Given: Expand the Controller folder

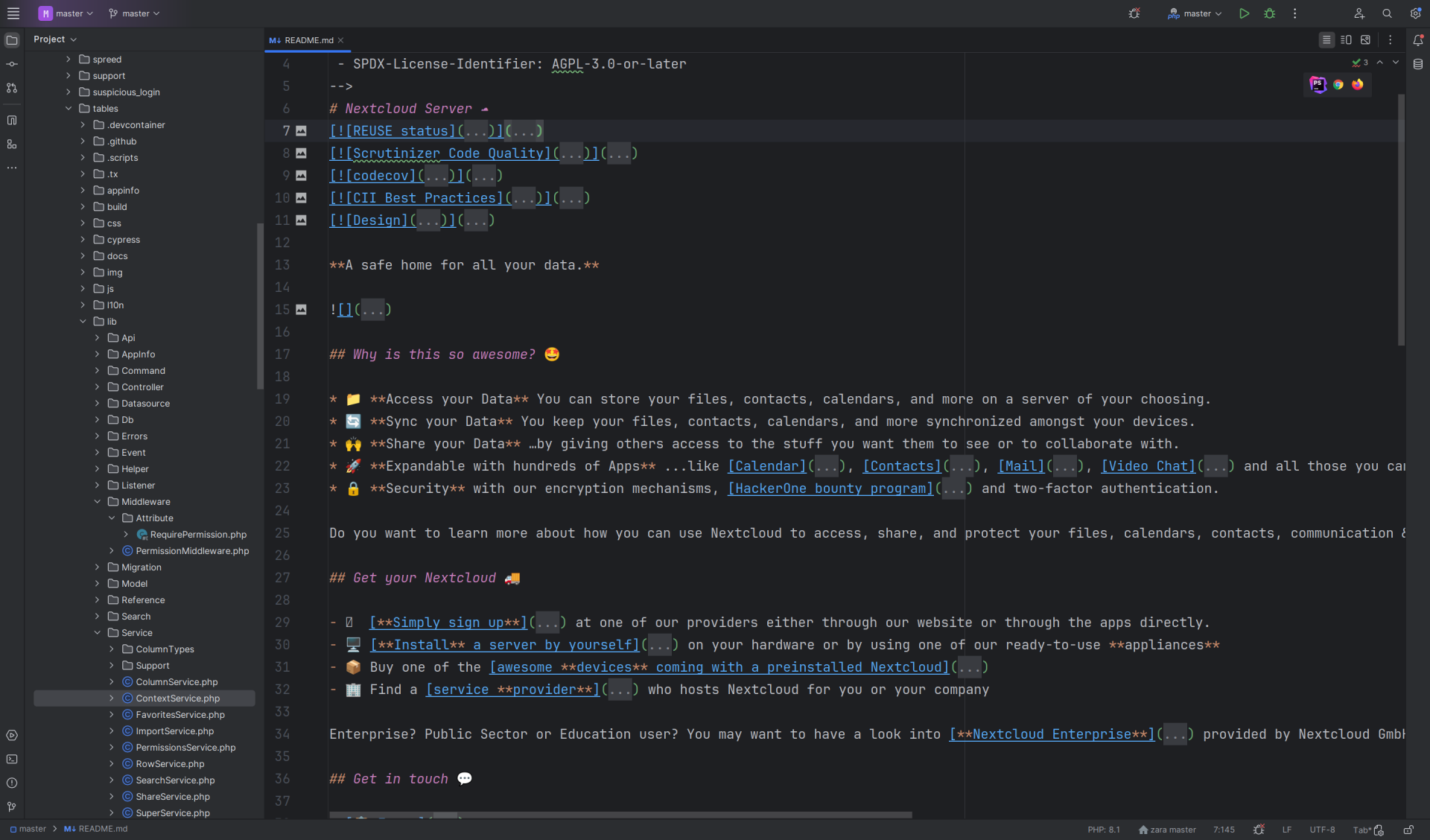Looking at the screenshot, I should 97,387.
